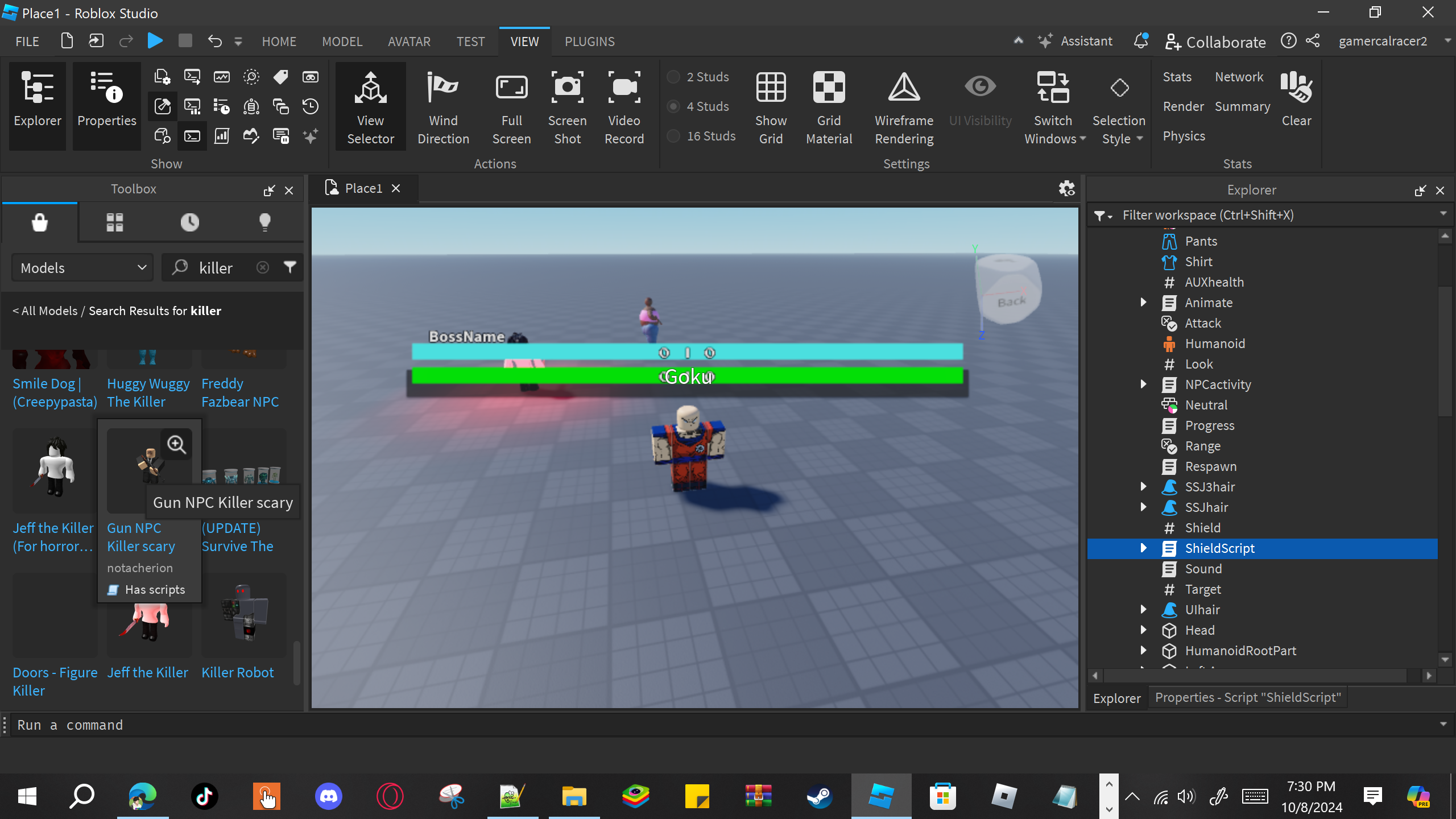Open the Toolbox Inventory tab icon

[114, 222]
